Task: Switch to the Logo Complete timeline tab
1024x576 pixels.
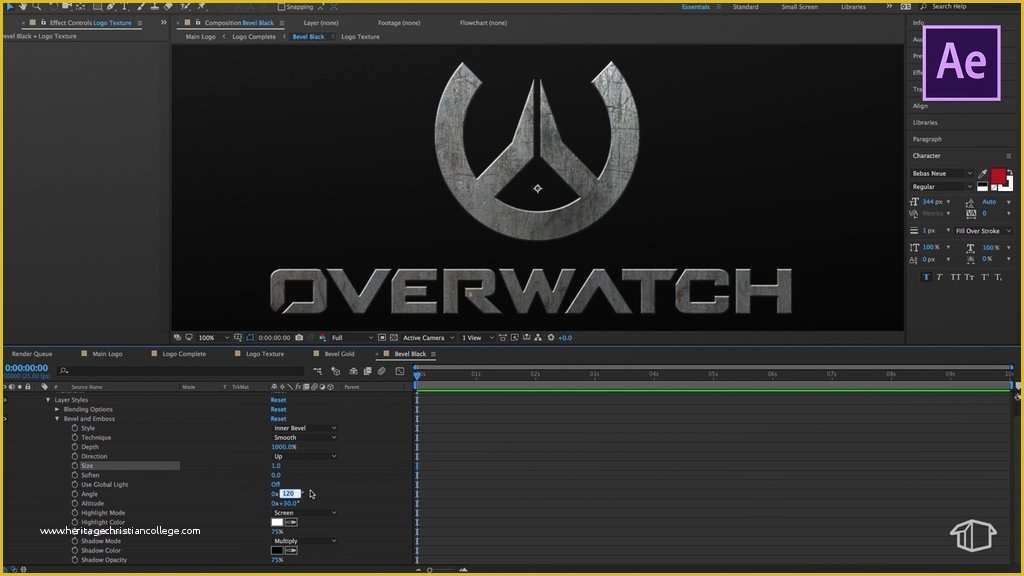Action: (x=184, y=354)
